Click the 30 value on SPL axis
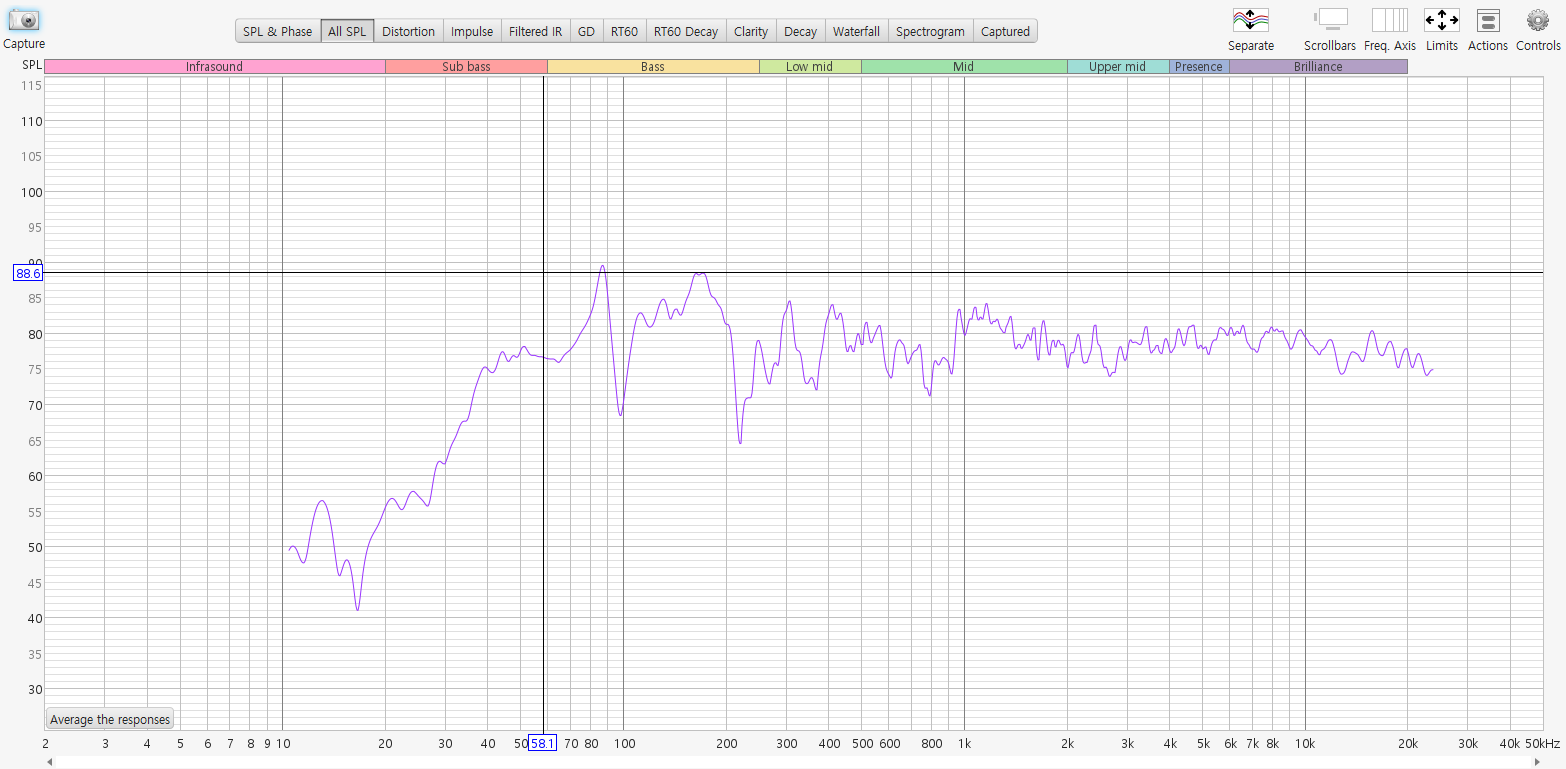Viewport: 1566px width, 769px height. click(34, 690)
